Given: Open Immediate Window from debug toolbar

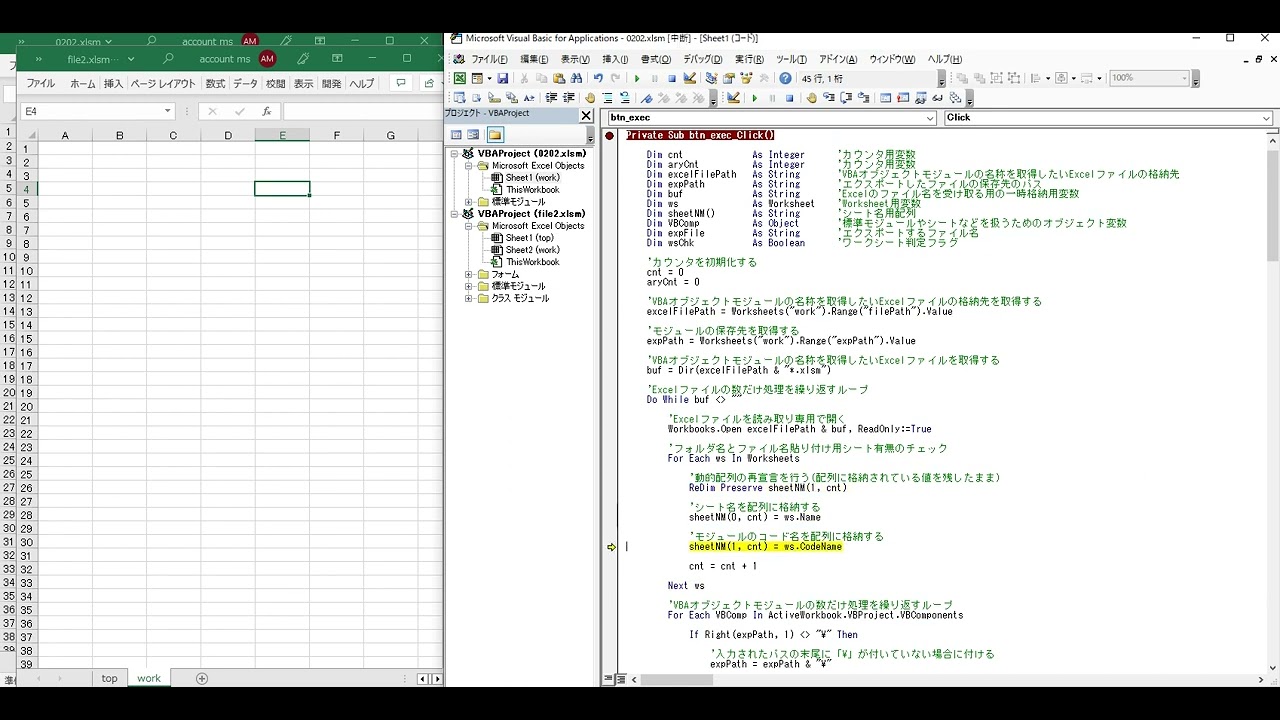Looking at the screenshot, I should tap(903, 98).
